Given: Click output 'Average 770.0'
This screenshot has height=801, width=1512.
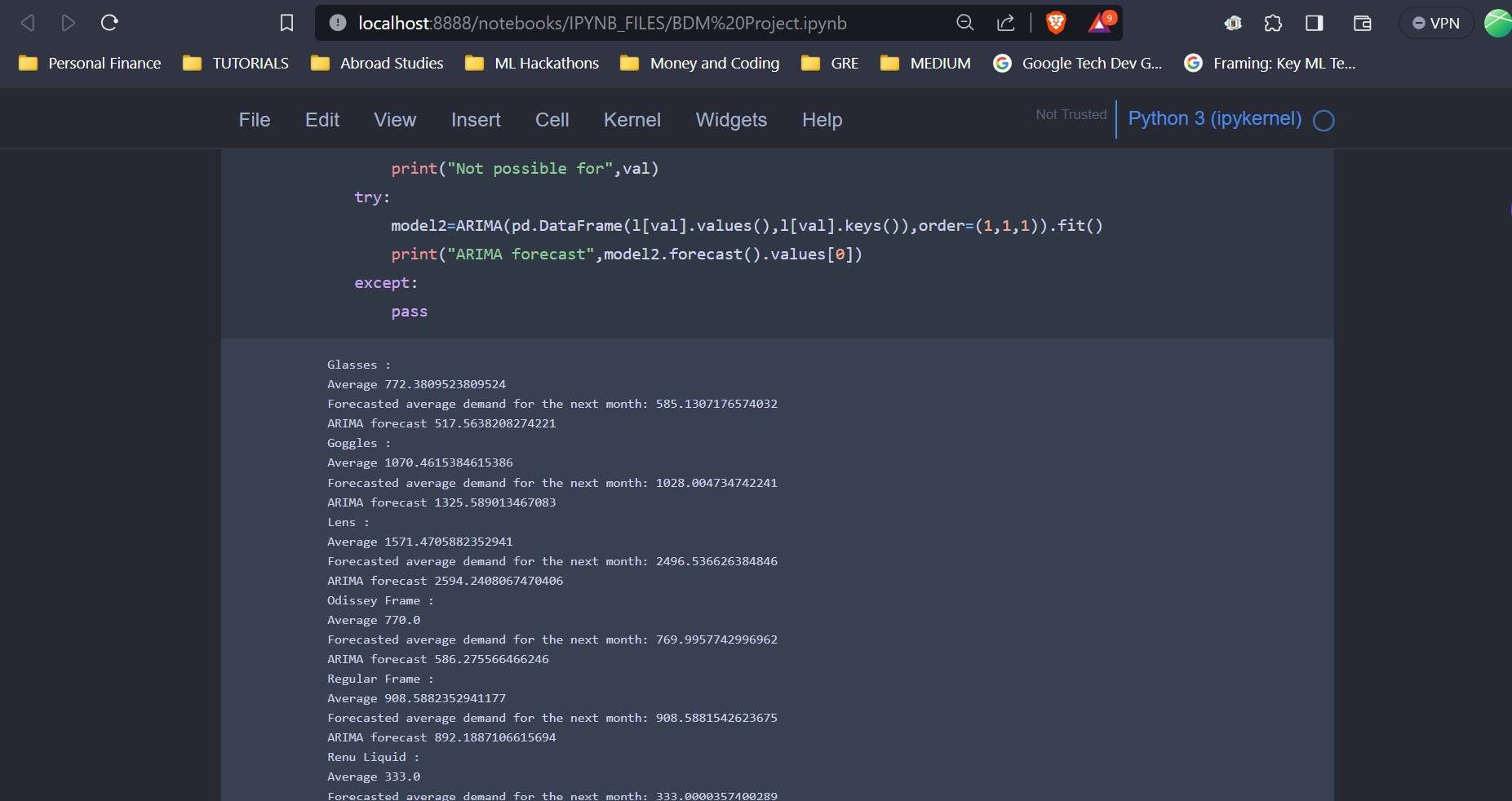Looking at the screenshot, I should pos(374,620).
